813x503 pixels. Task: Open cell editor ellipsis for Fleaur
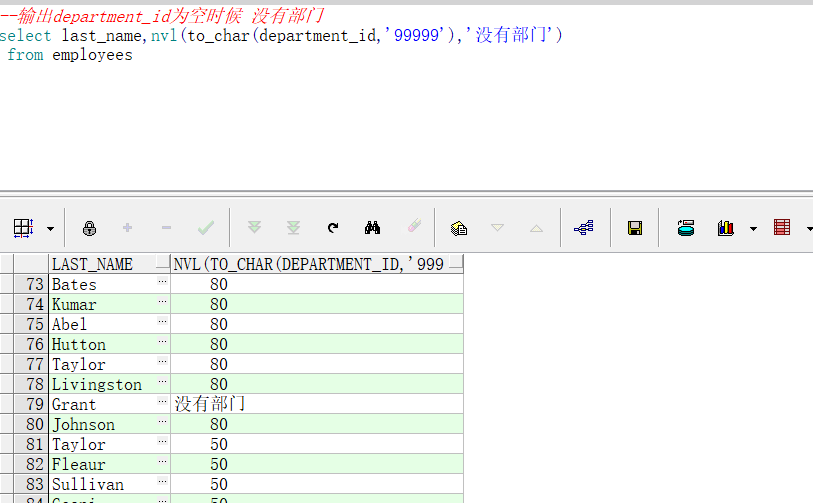pos(162,462)
